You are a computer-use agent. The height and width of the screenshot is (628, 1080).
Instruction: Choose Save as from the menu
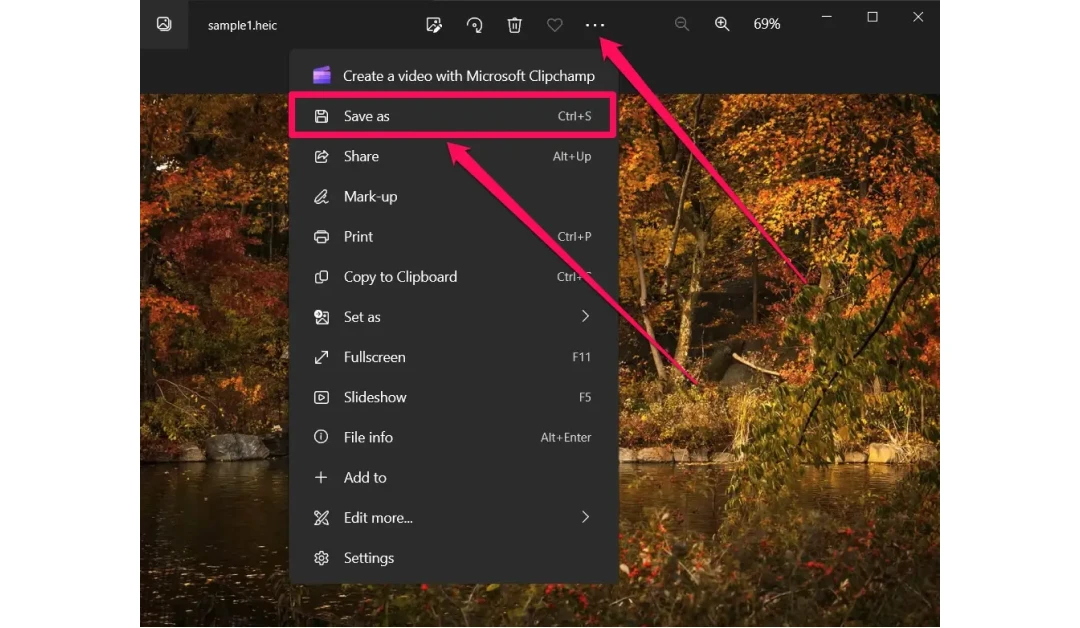click(365, 116)
